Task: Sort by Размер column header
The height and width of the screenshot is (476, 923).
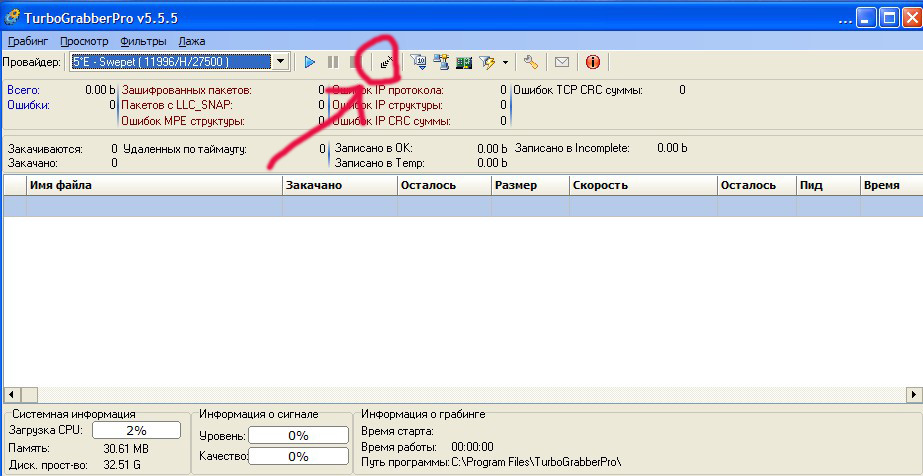Action: point(530,185)
